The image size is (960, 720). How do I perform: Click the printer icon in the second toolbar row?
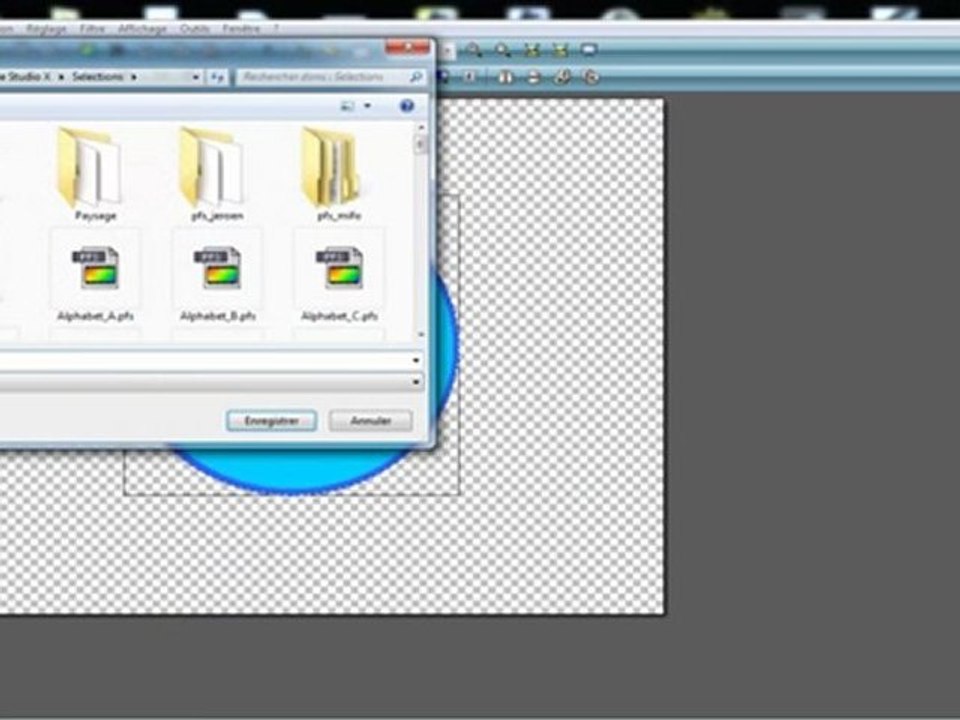pyautogui.click(x=534, y=77)
